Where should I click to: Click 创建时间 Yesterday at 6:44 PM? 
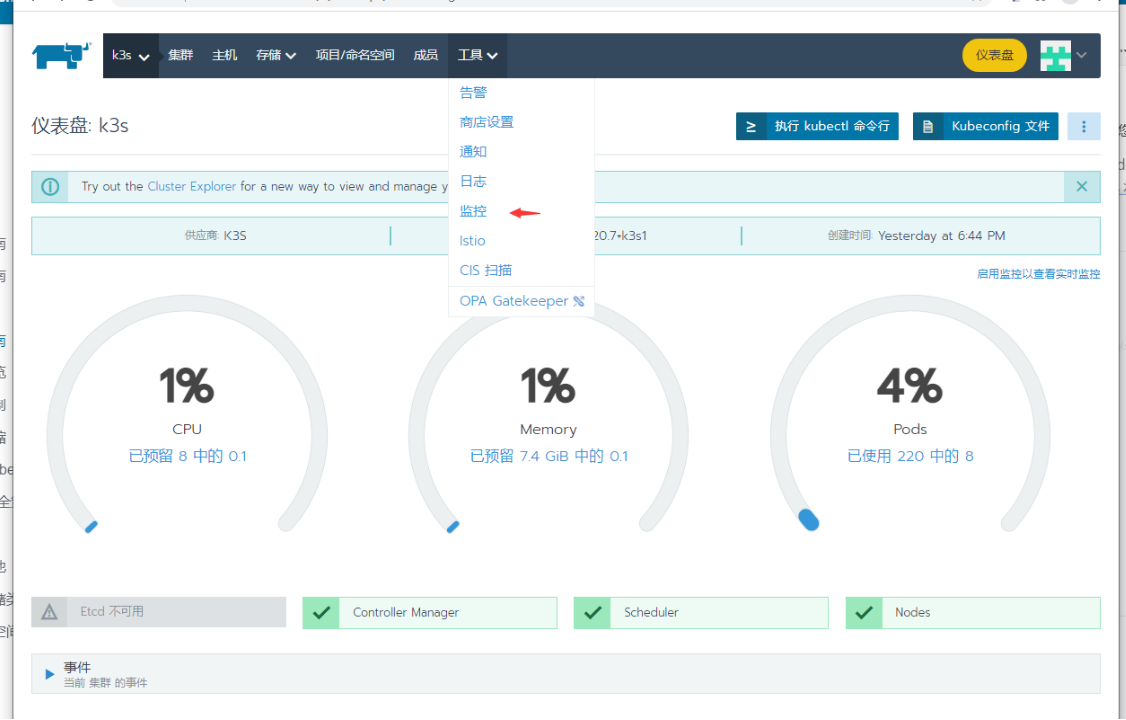tap(916, 235)
